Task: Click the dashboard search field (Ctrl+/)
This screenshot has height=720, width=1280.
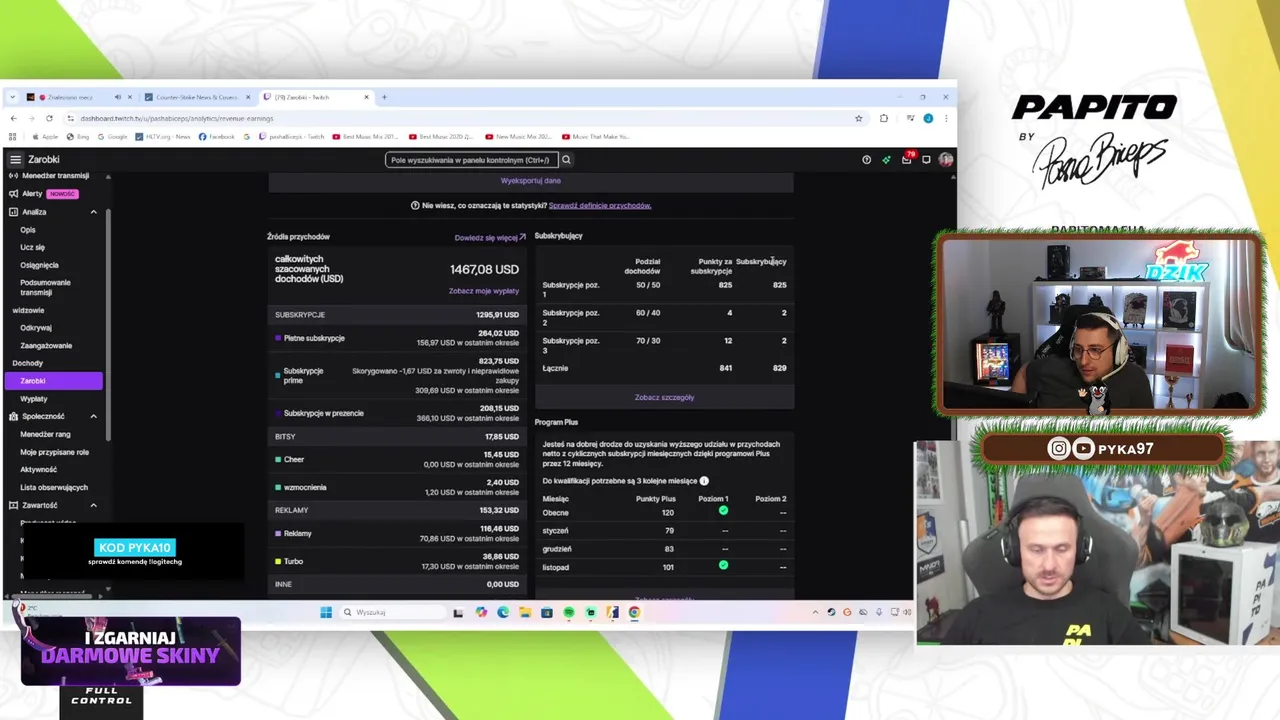Action: pos(470,160)
